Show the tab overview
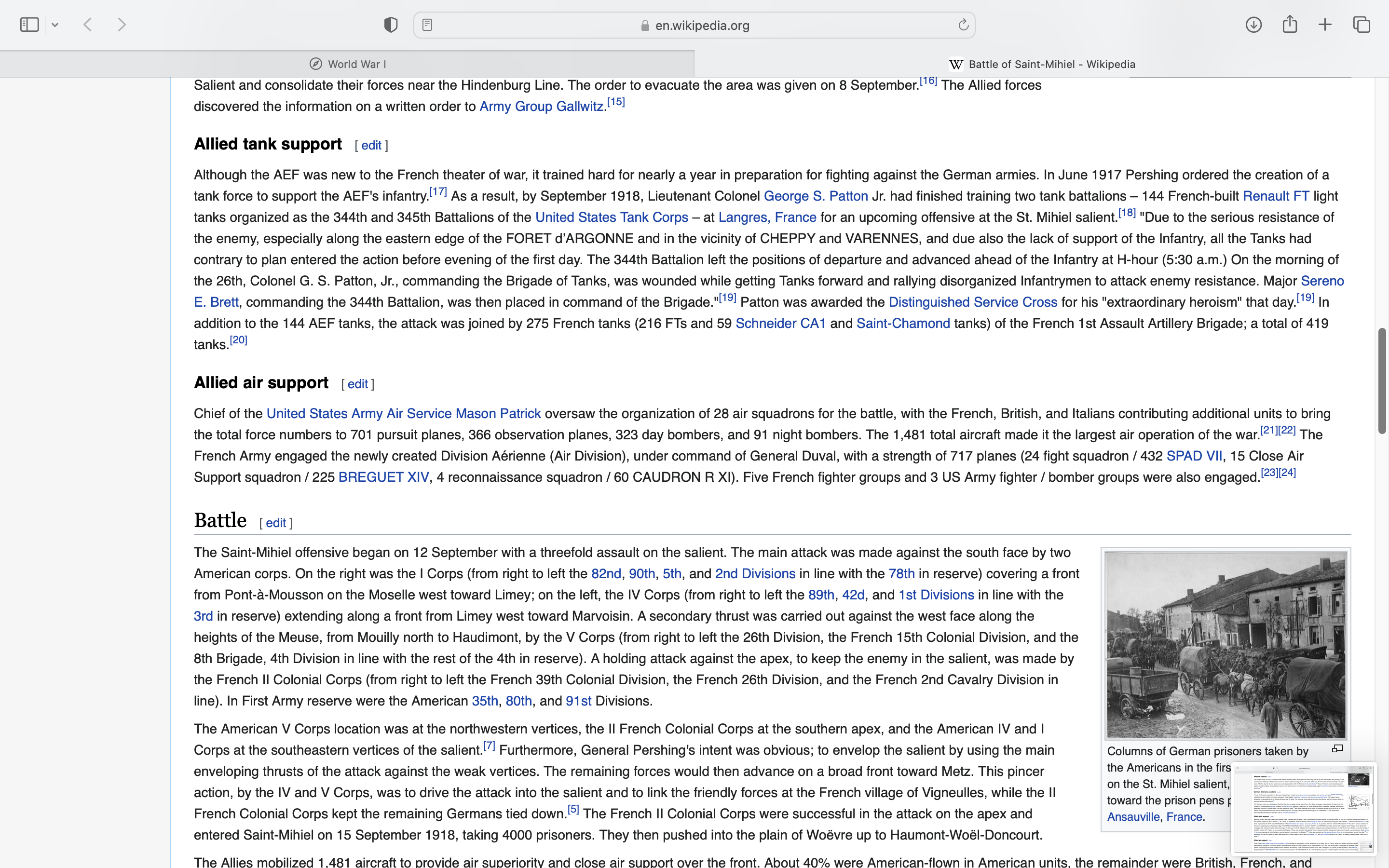Screen dimensions: 1389x868 pyautogui.click(x=1362, y=25)
